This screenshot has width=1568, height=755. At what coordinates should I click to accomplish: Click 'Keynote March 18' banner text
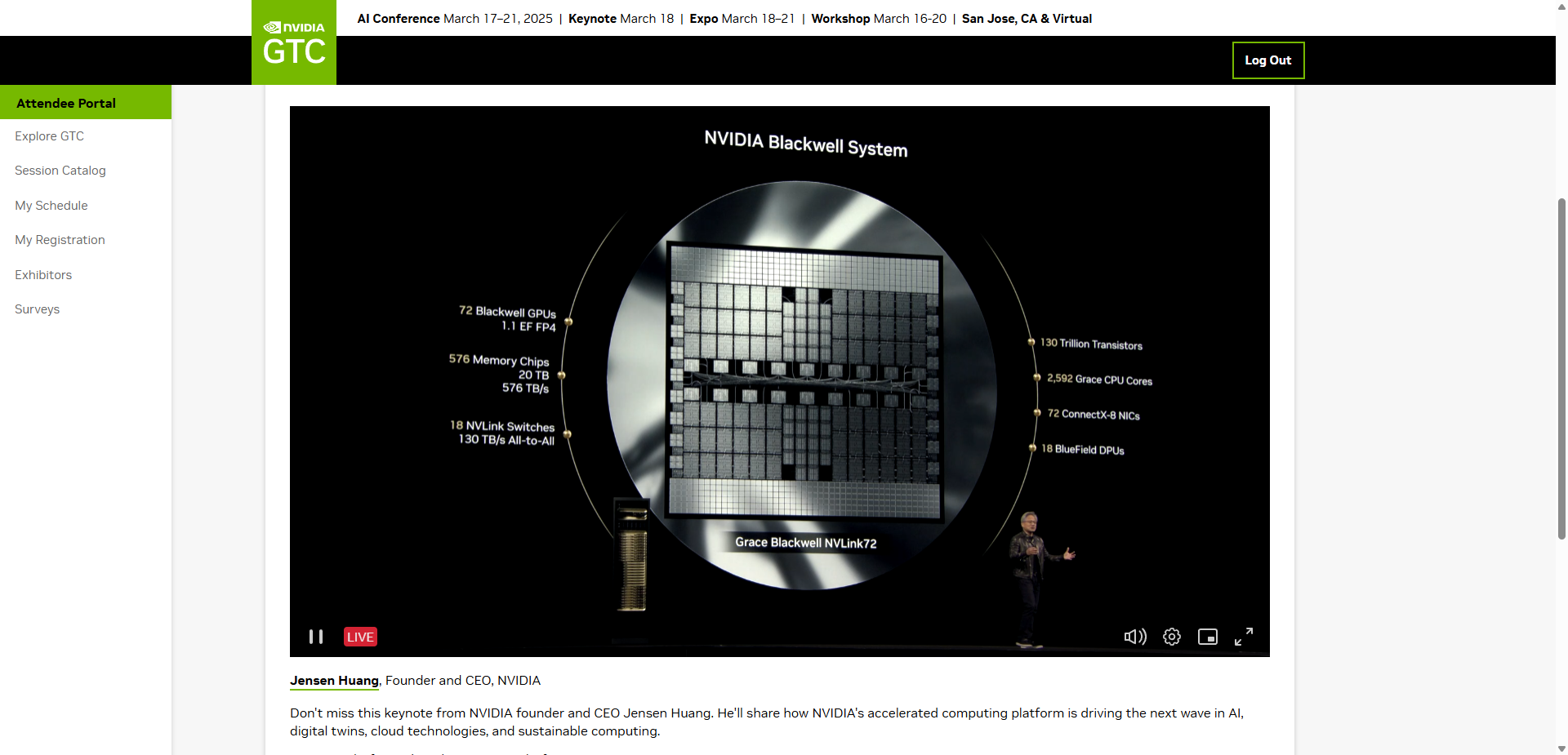(621, 18)
